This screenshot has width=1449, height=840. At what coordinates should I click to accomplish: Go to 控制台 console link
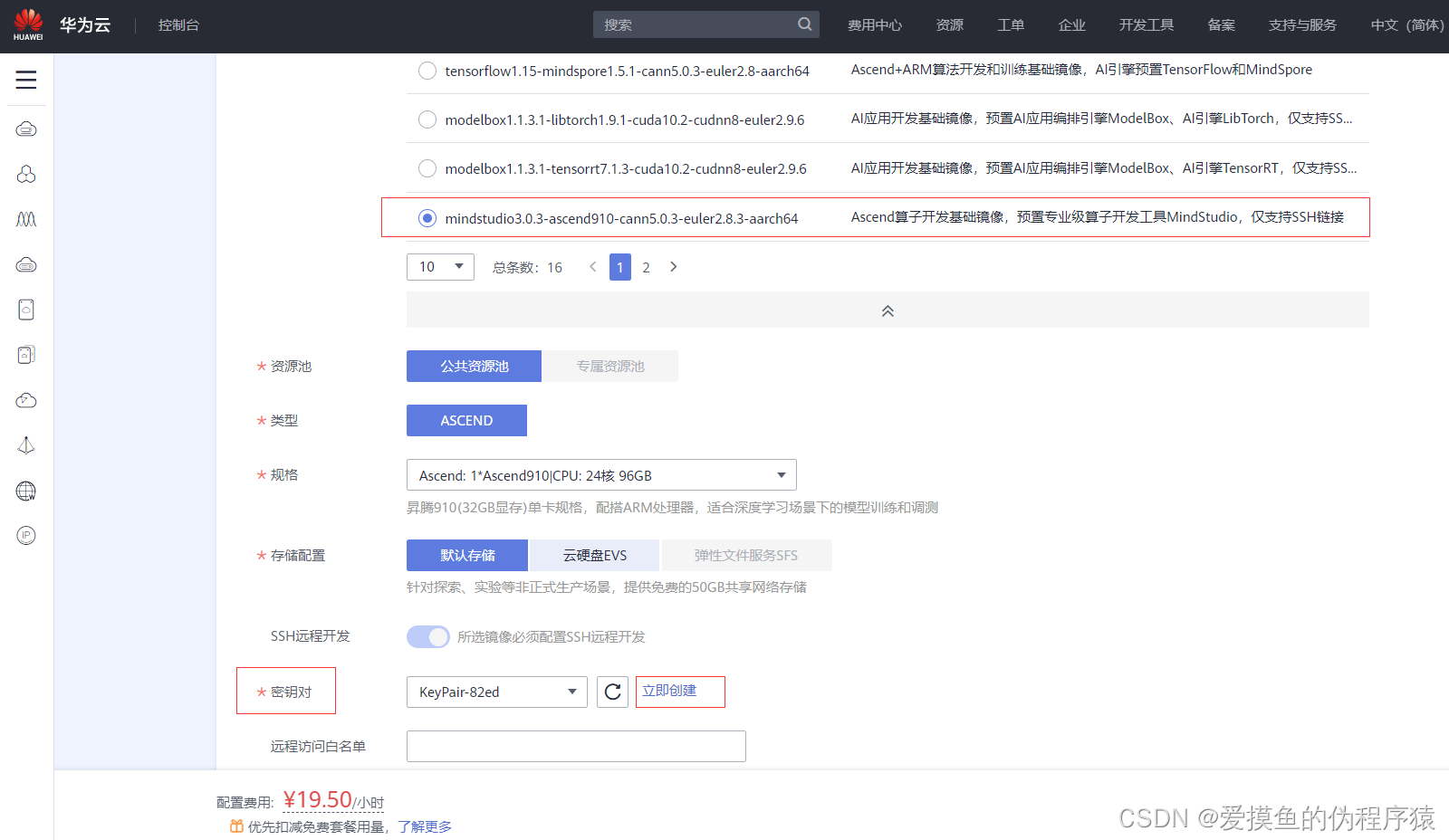point(178,25)
